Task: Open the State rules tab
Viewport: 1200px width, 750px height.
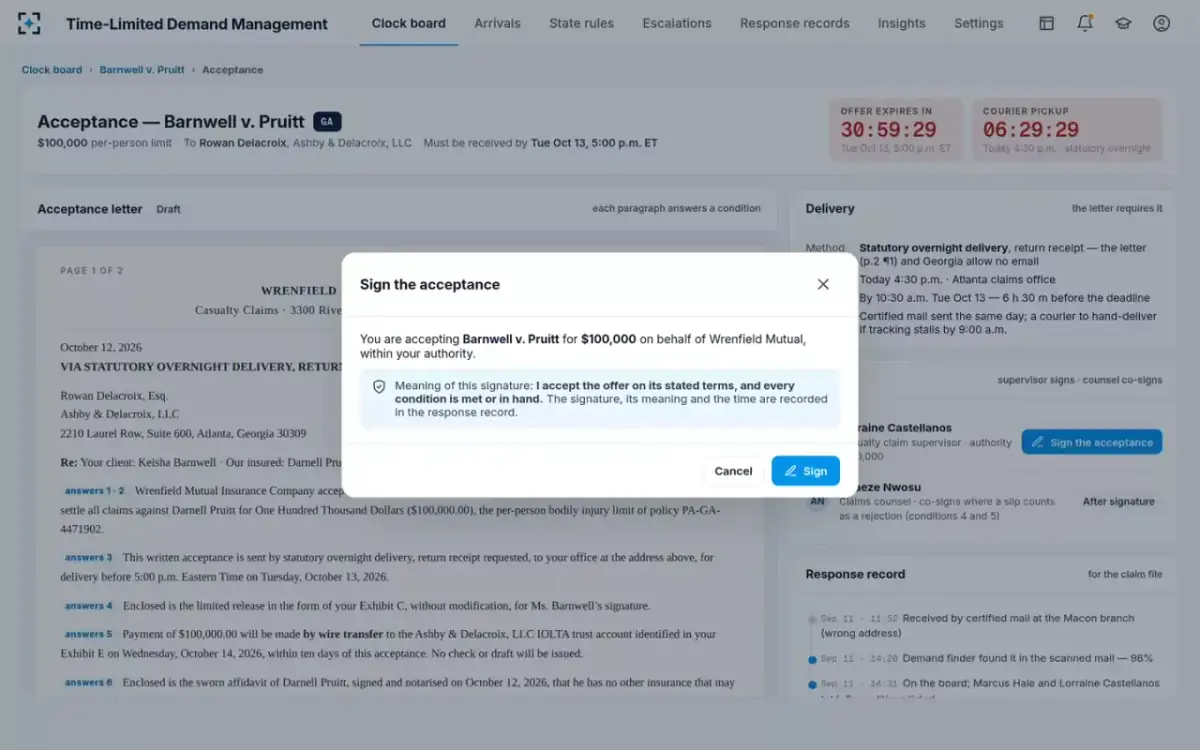Action: (581, 23)
